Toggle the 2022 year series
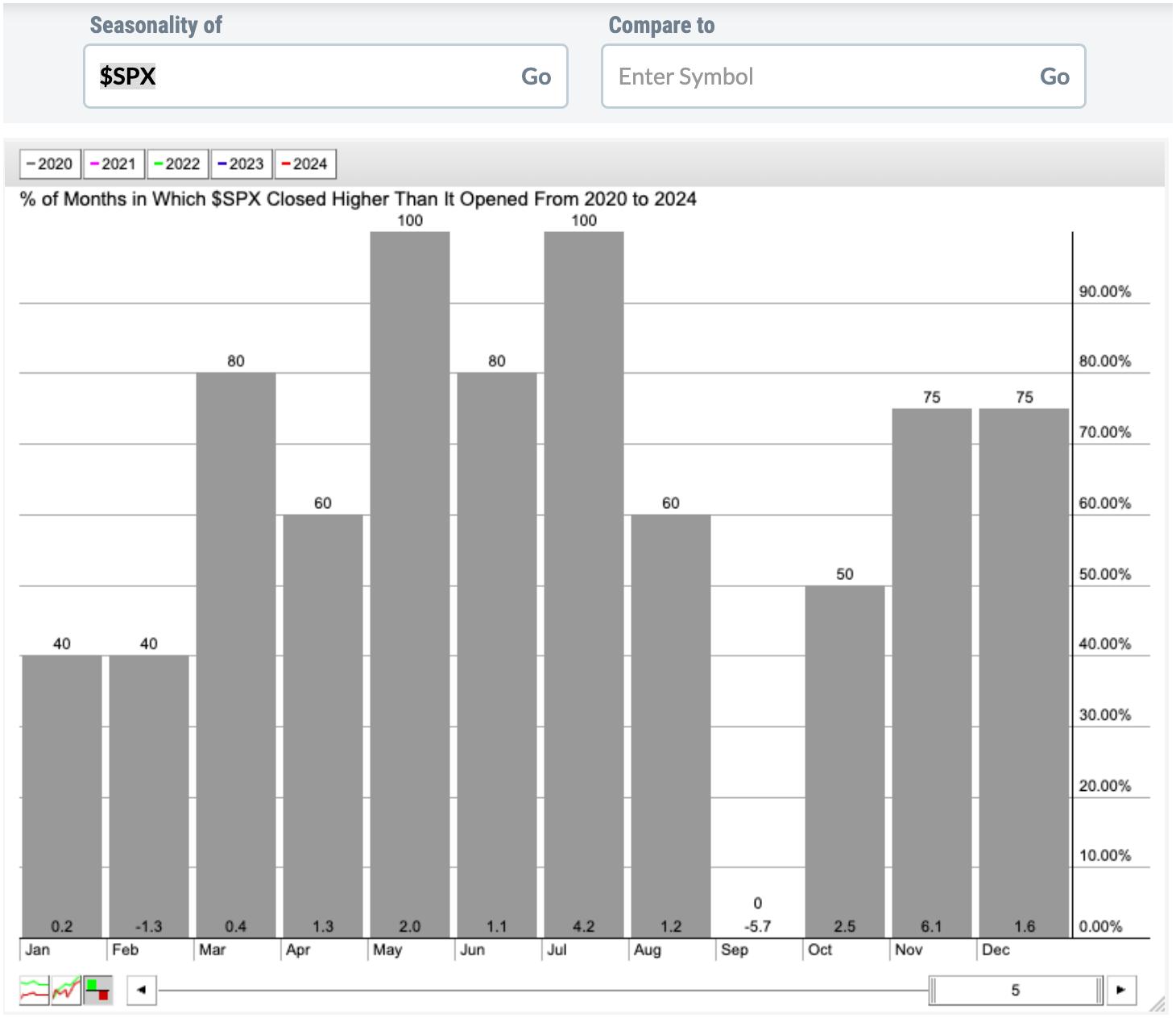The height and width of the screenshot is (1018, 1176). click(x=177, y=164)
